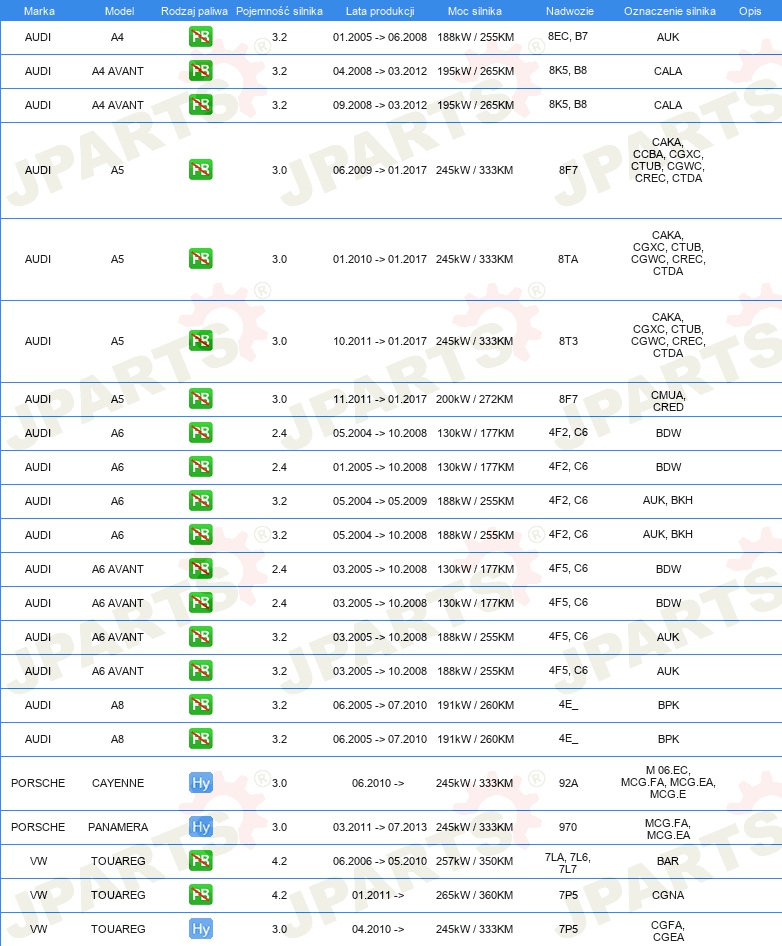Viewport: 782px width, 946px height.
Task: Click the engine codes 'CGFA, CGEA'
Action: pyautogui.click(x=668, y=931)
